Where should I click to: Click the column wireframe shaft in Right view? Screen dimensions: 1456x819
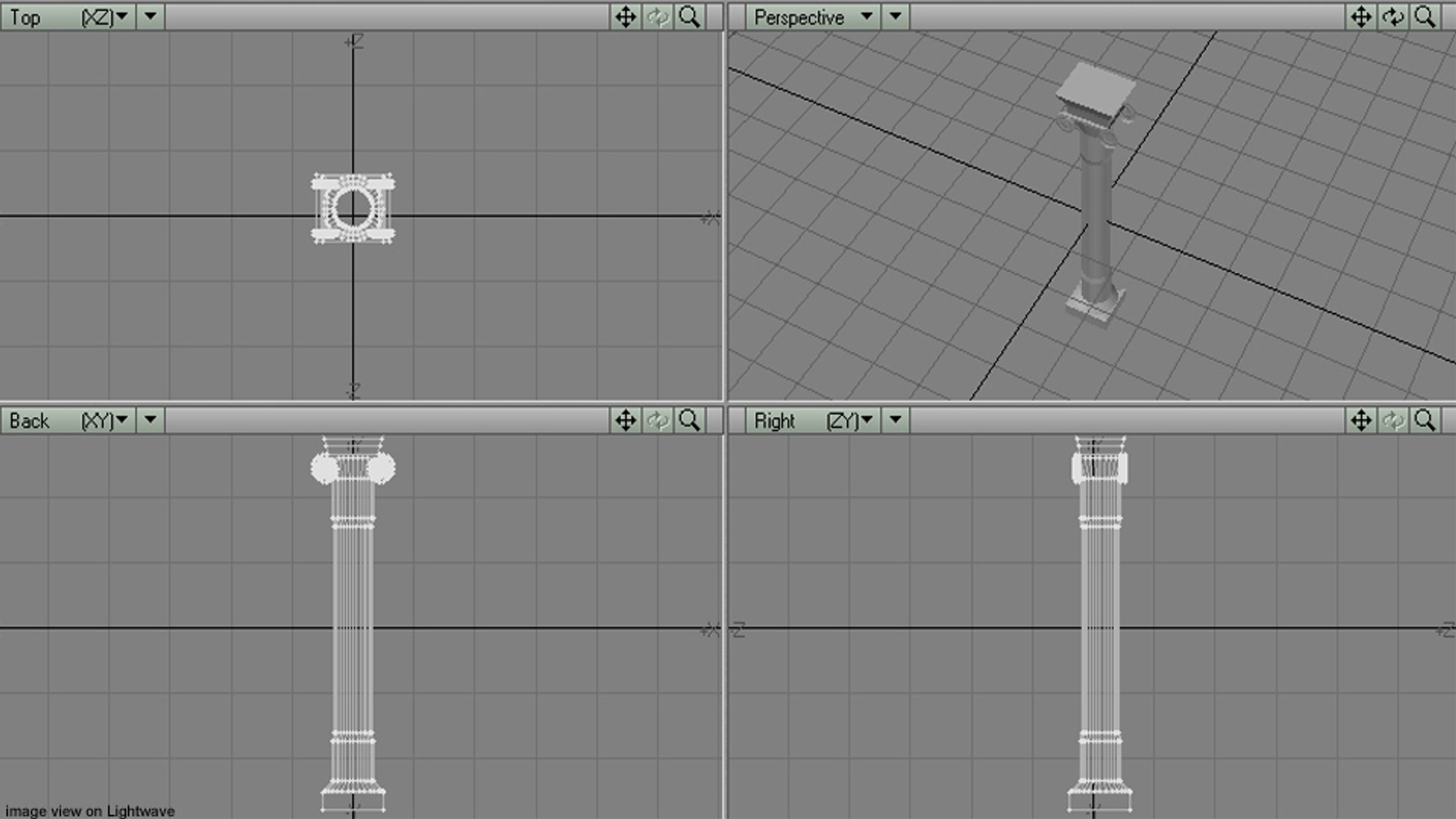1100,629
